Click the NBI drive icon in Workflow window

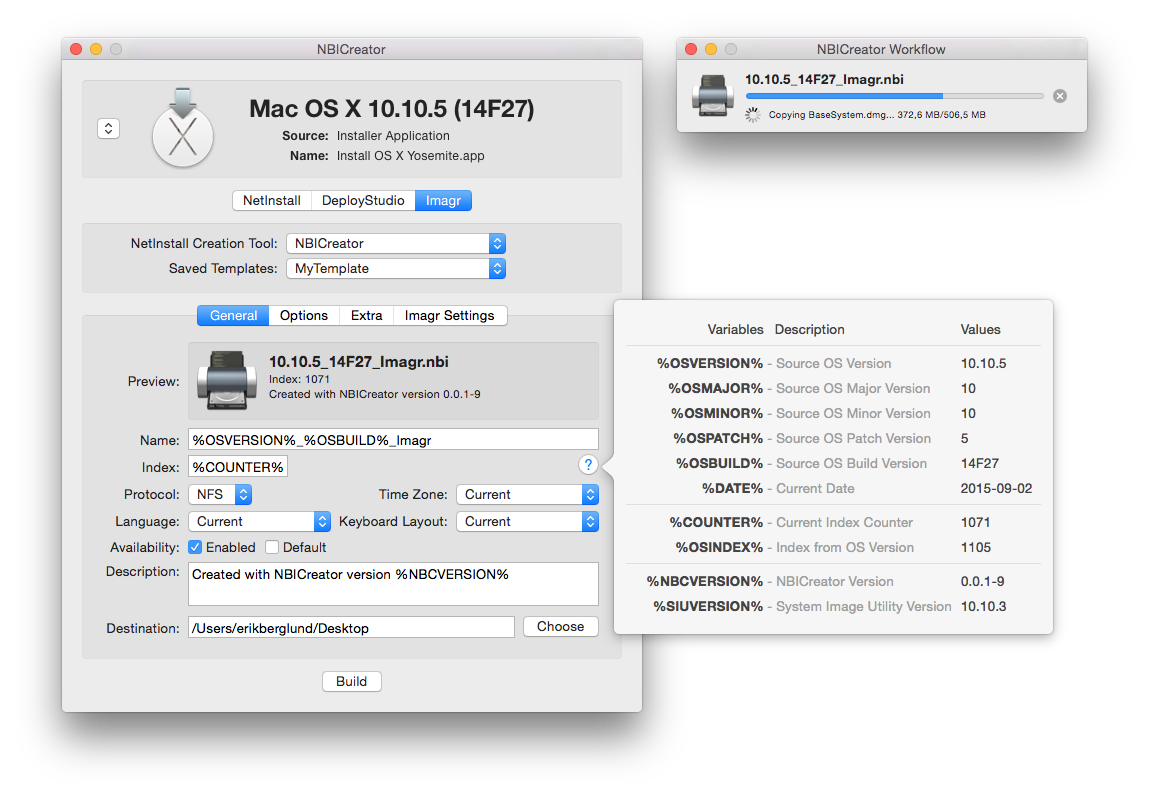(712, 95)
